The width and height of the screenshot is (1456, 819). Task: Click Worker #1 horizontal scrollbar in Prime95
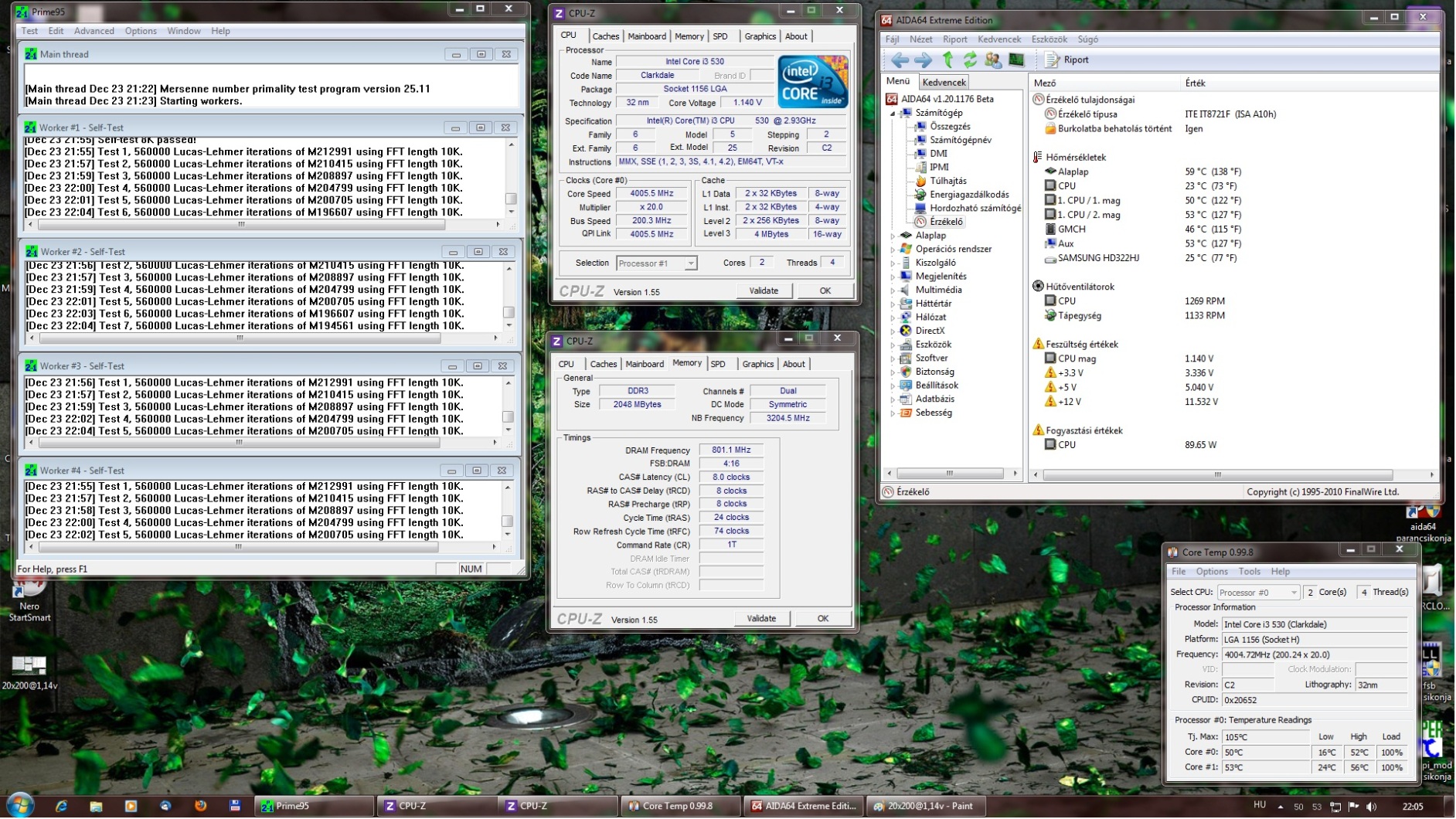[x=264, y=225]
